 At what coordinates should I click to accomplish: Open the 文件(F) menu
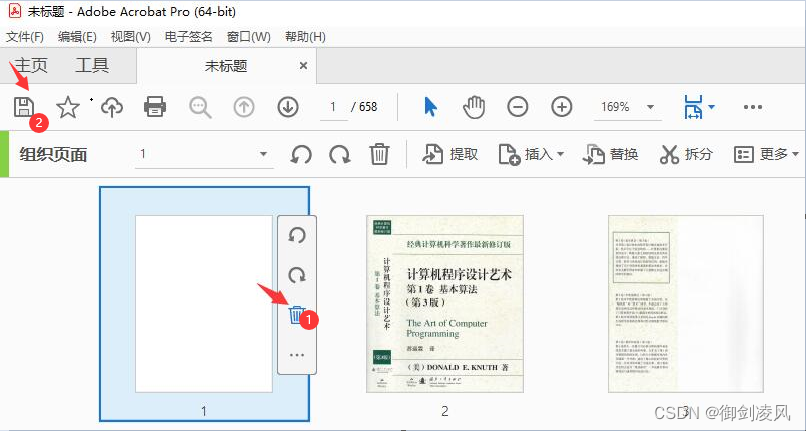tap(25, 37)
